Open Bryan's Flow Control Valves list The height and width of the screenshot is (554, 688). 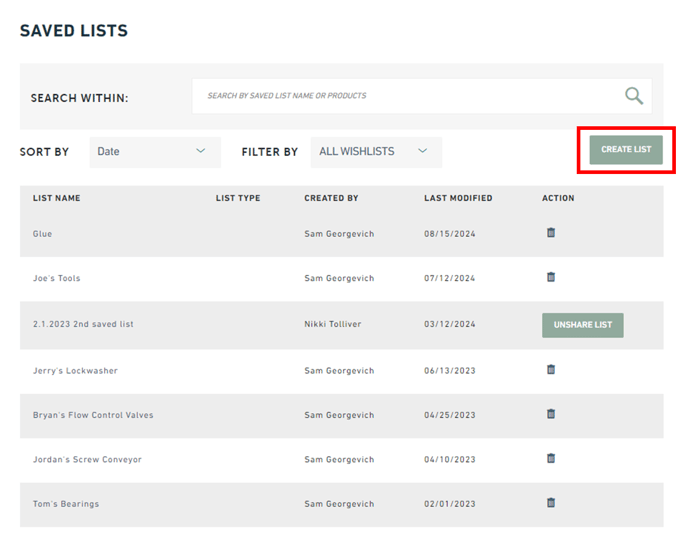(93, 415)
